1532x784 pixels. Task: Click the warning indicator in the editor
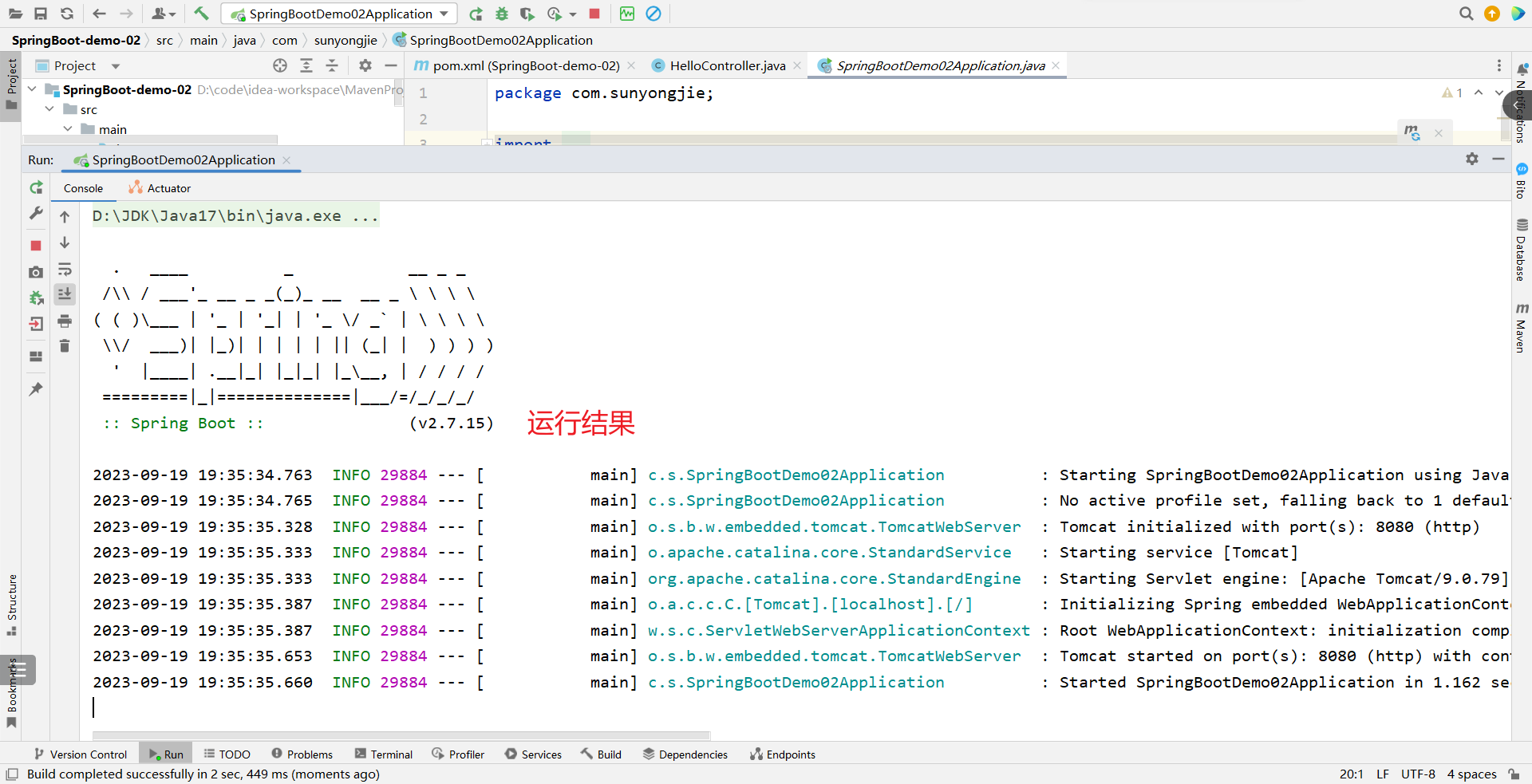point(1452,93)
